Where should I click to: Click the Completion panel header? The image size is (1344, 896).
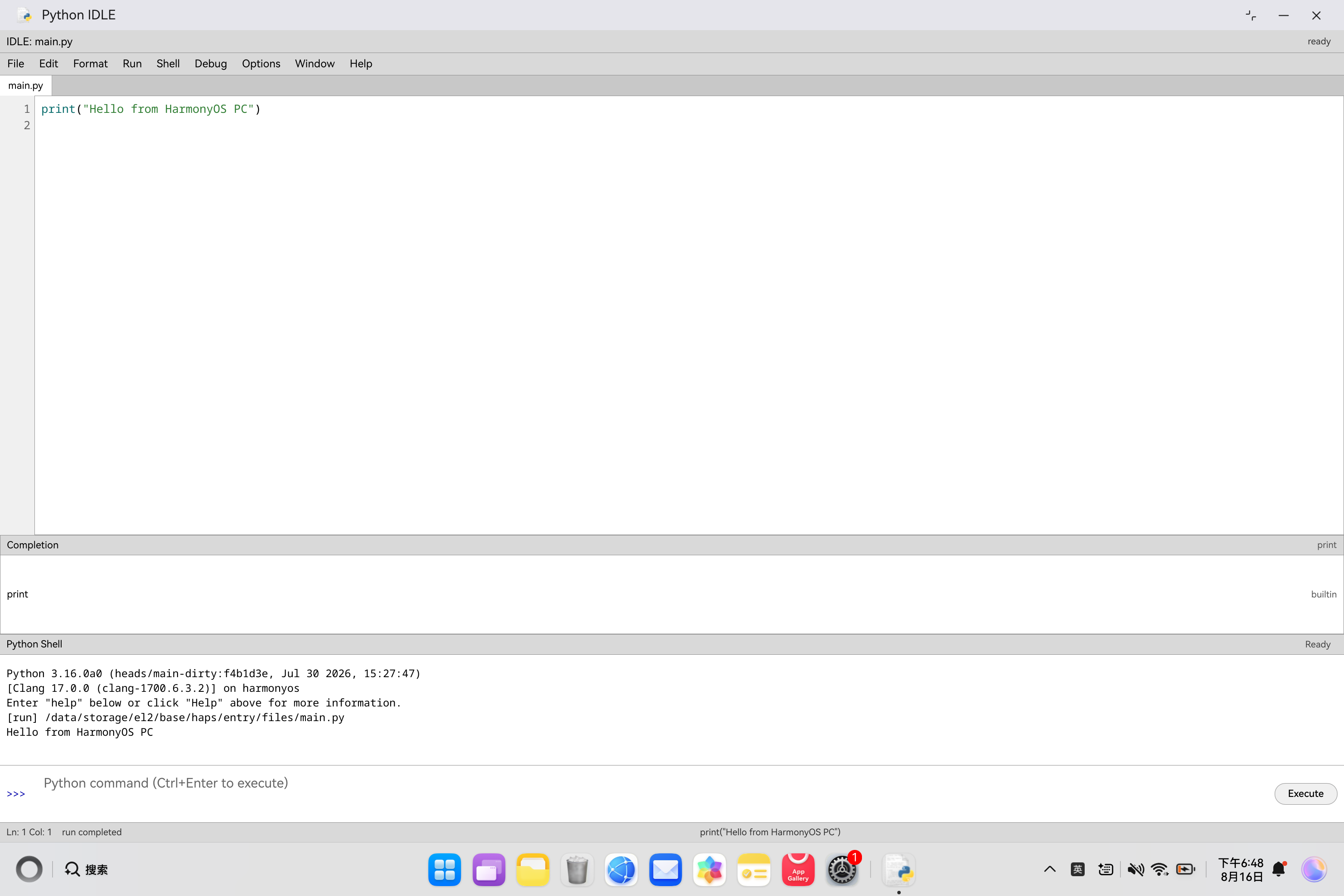[672, 545]
